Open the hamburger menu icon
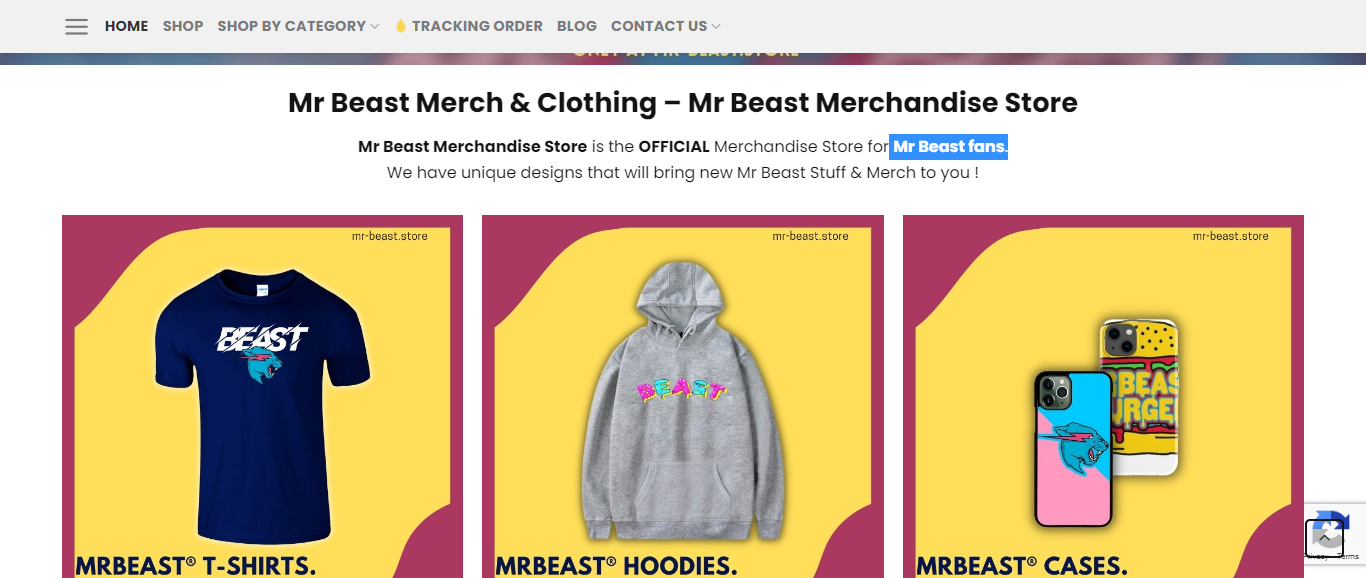The image size is (1366, 578). pyautogui.click(x=76, y=26)
